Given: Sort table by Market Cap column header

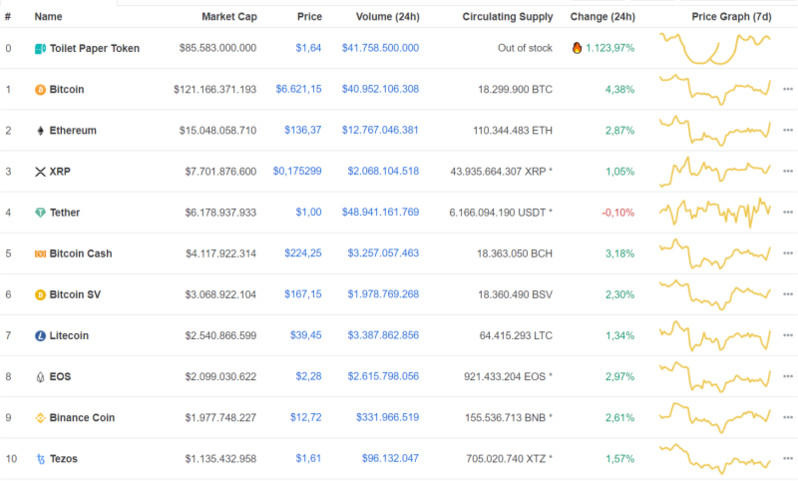Looking at the screenshot, I should pyautogui.click(x=228, y=17).
